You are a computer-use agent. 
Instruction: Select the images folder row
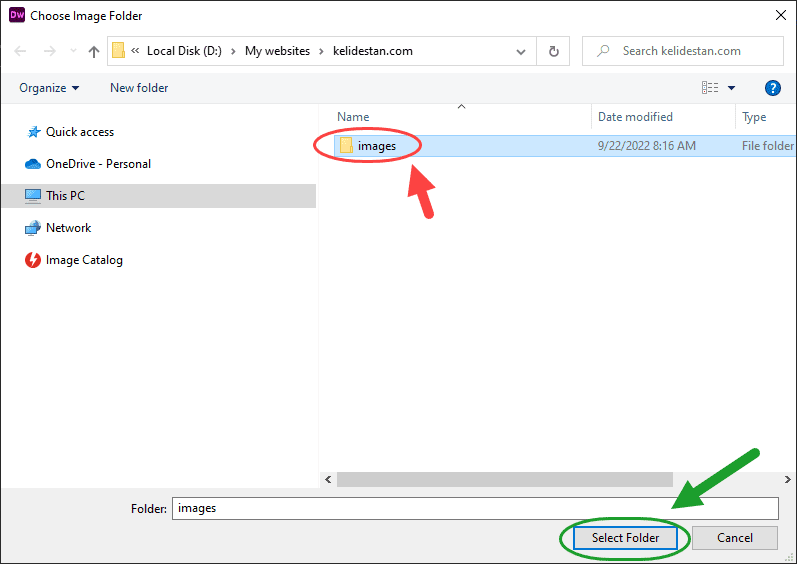tap(565, 146)
